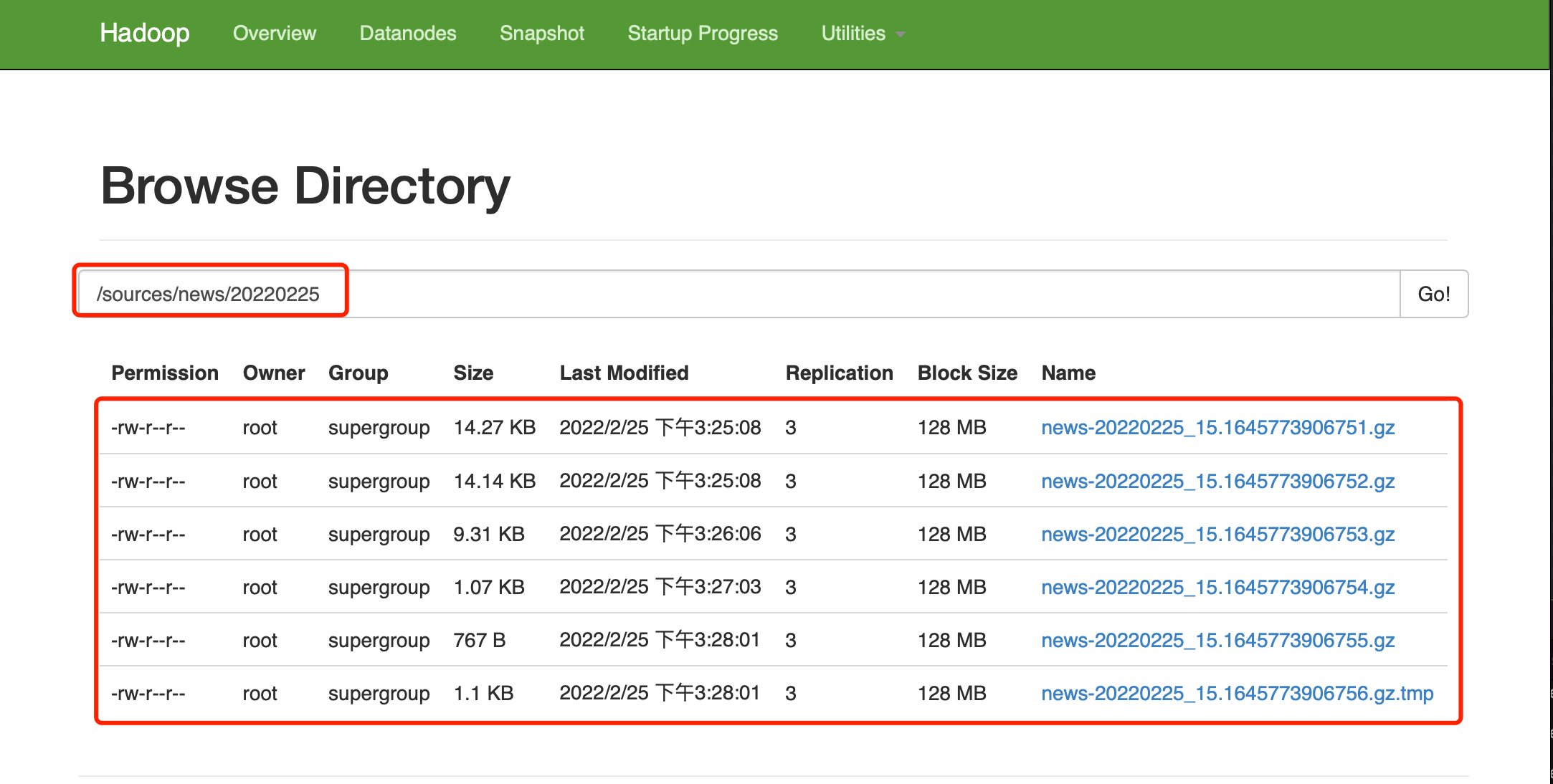Open file news-20220225_15.1645773906755.gz
The image size is (1553, 784).
[1218, 640]
